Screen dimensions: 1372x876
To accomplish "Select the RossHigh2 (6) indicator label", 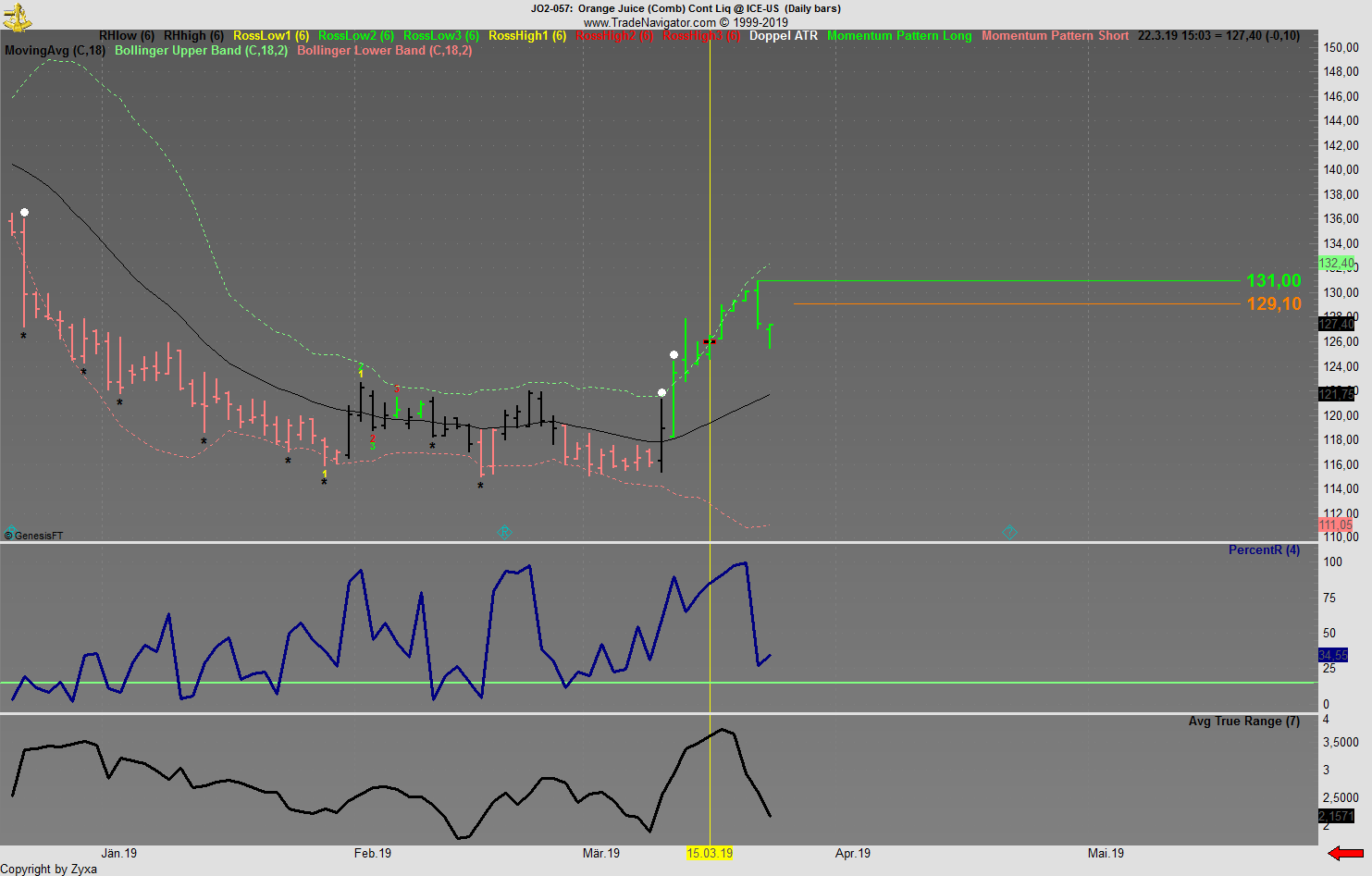I will click(614, 36).
